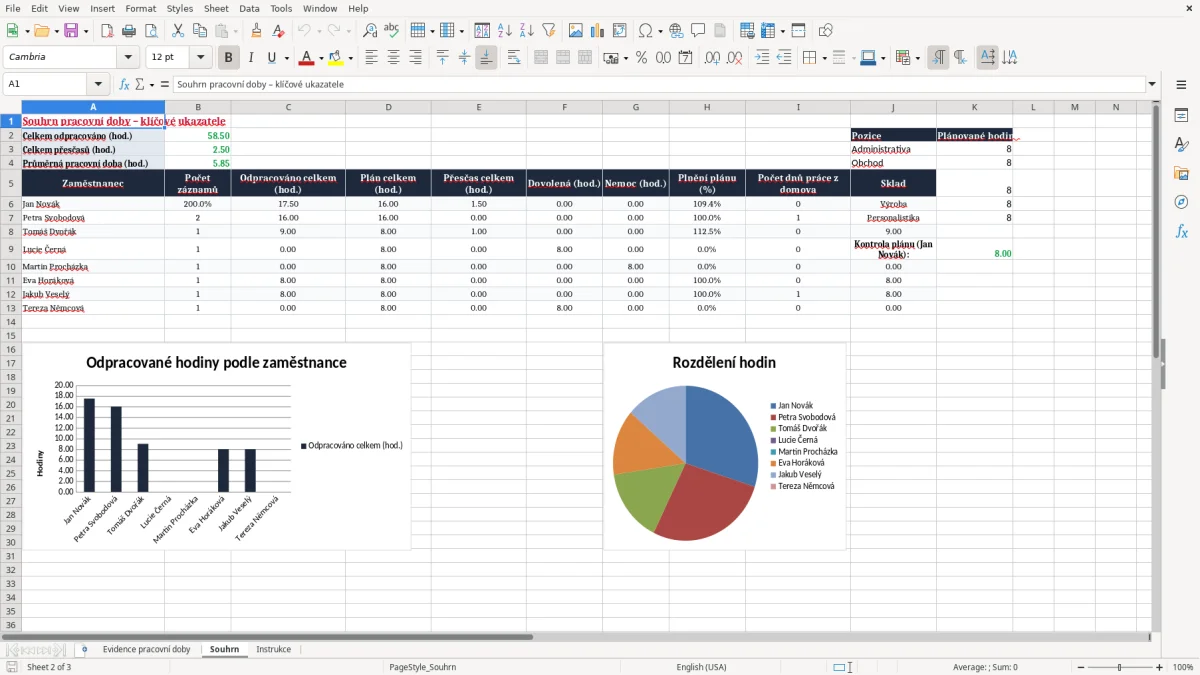Click the AutoFilter funnel icon
1200x675 pixels.
548,31
